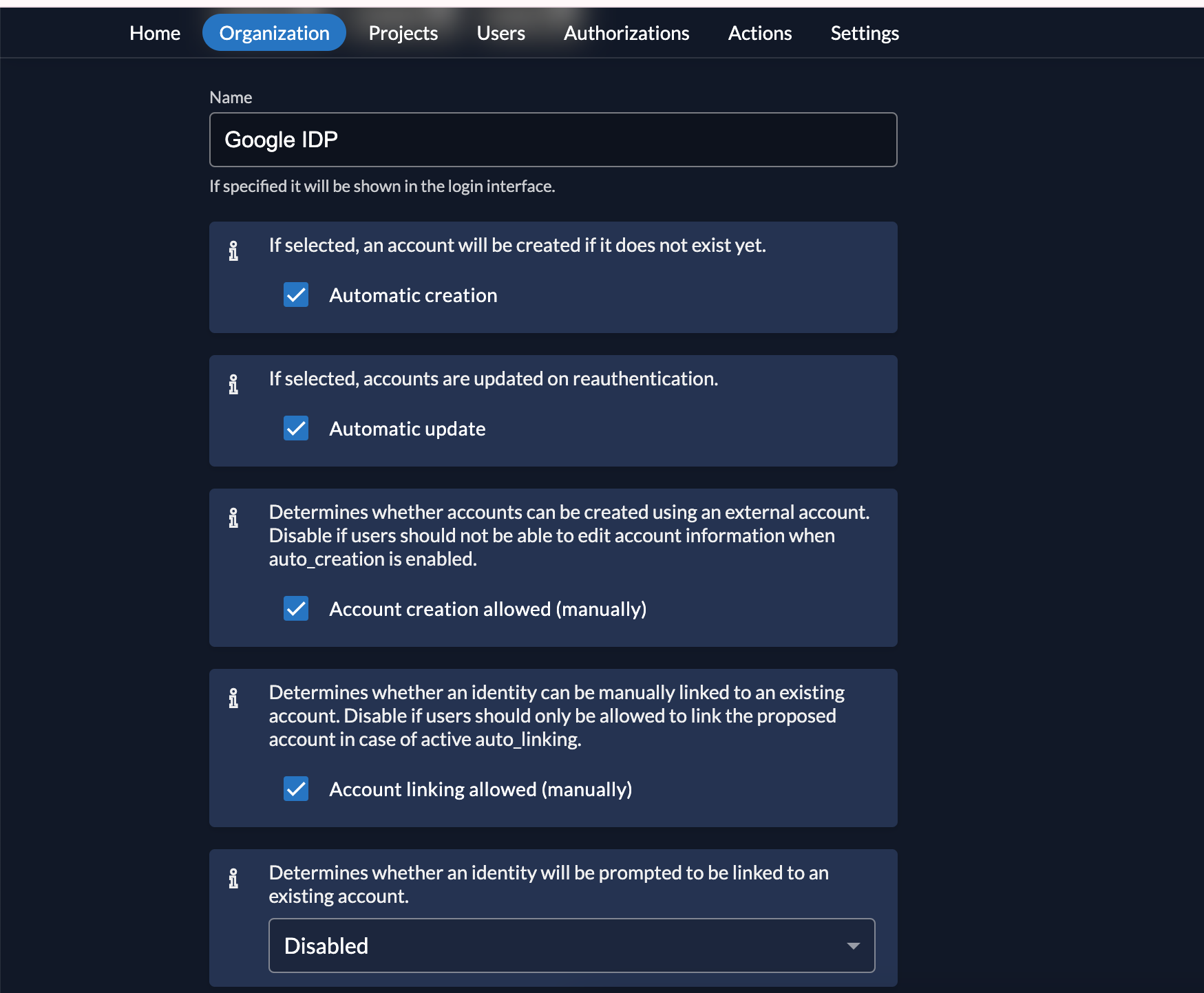The image size is (1204, 993).
Task: Click info icon beside reauthentication update description
Action: click(x=233, y=384)
